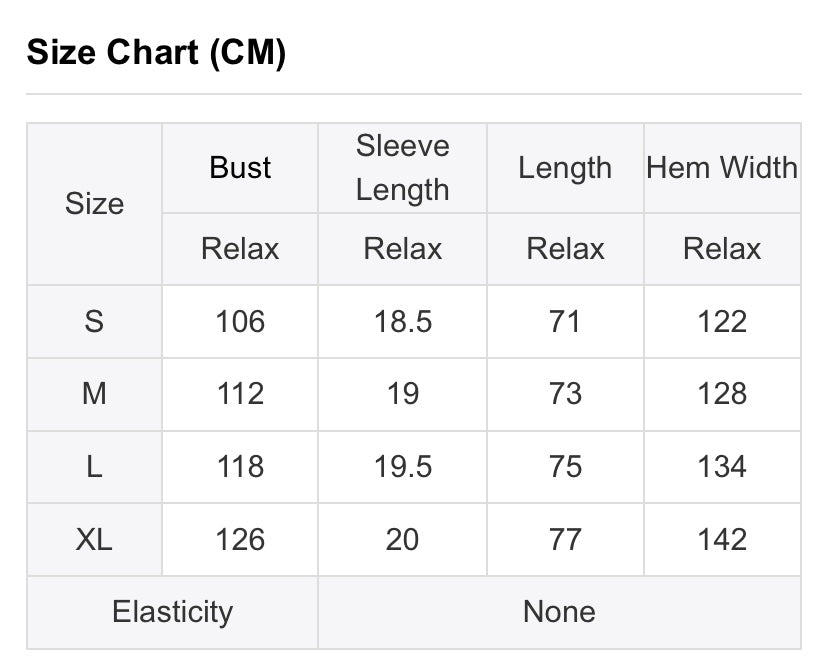Click the sleeve length value 18.5

pos(402,321)
